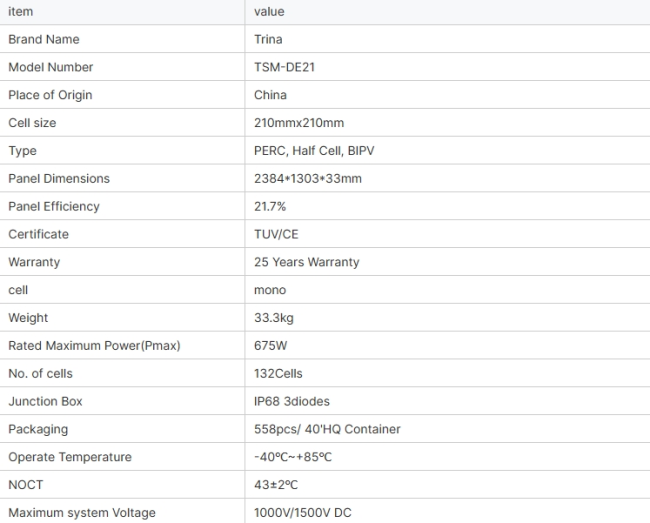Click the Maximum system Voltage value 1000V/1500V DC
The height and width of the screenshot is (523, 650).
(x=303, y=513)
